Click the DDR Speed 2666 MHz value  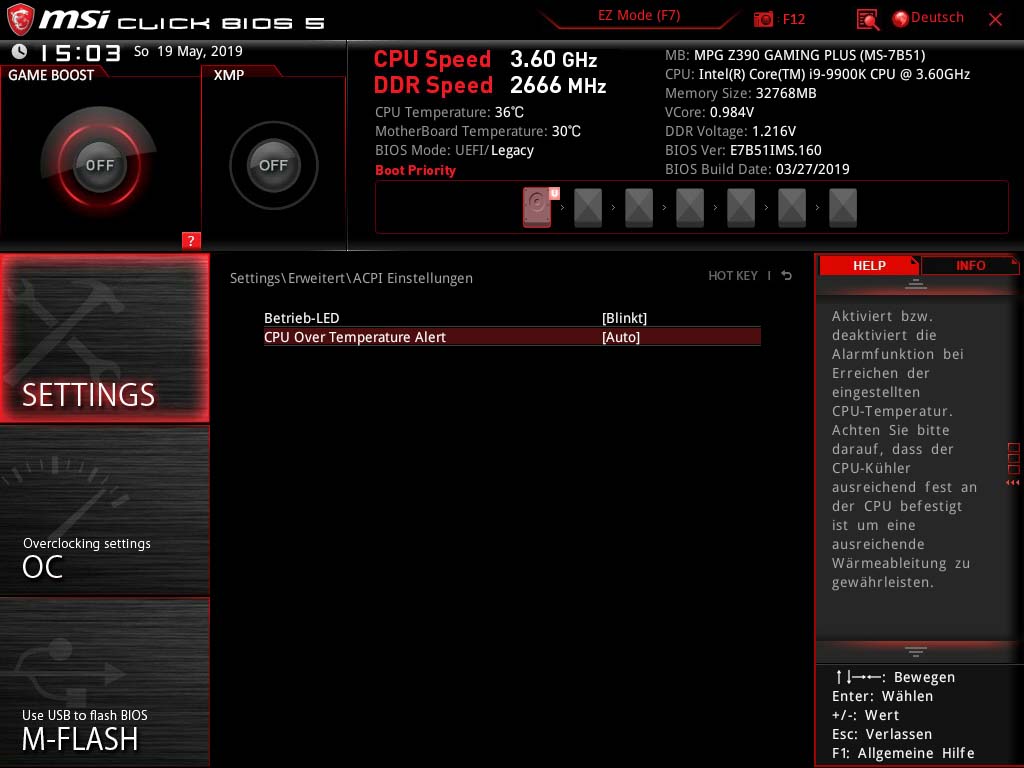558,86
